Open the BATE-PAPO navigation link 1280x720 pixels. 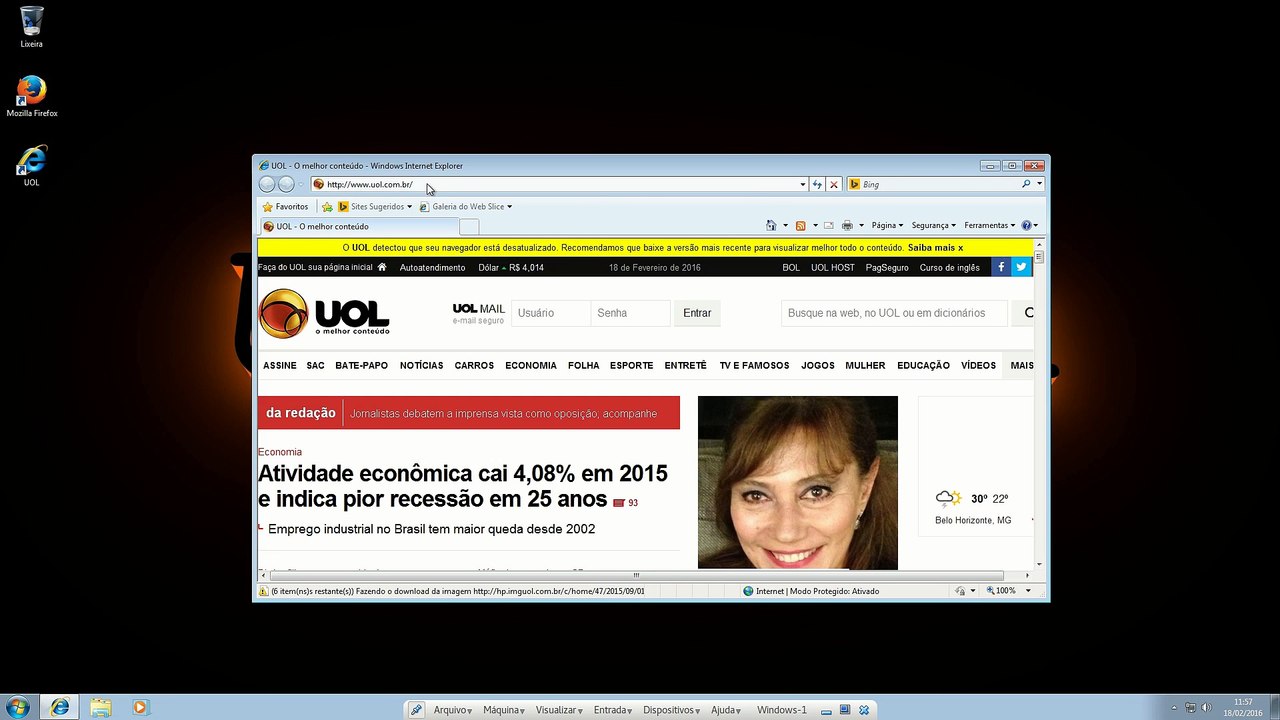[x=361, y=365]
